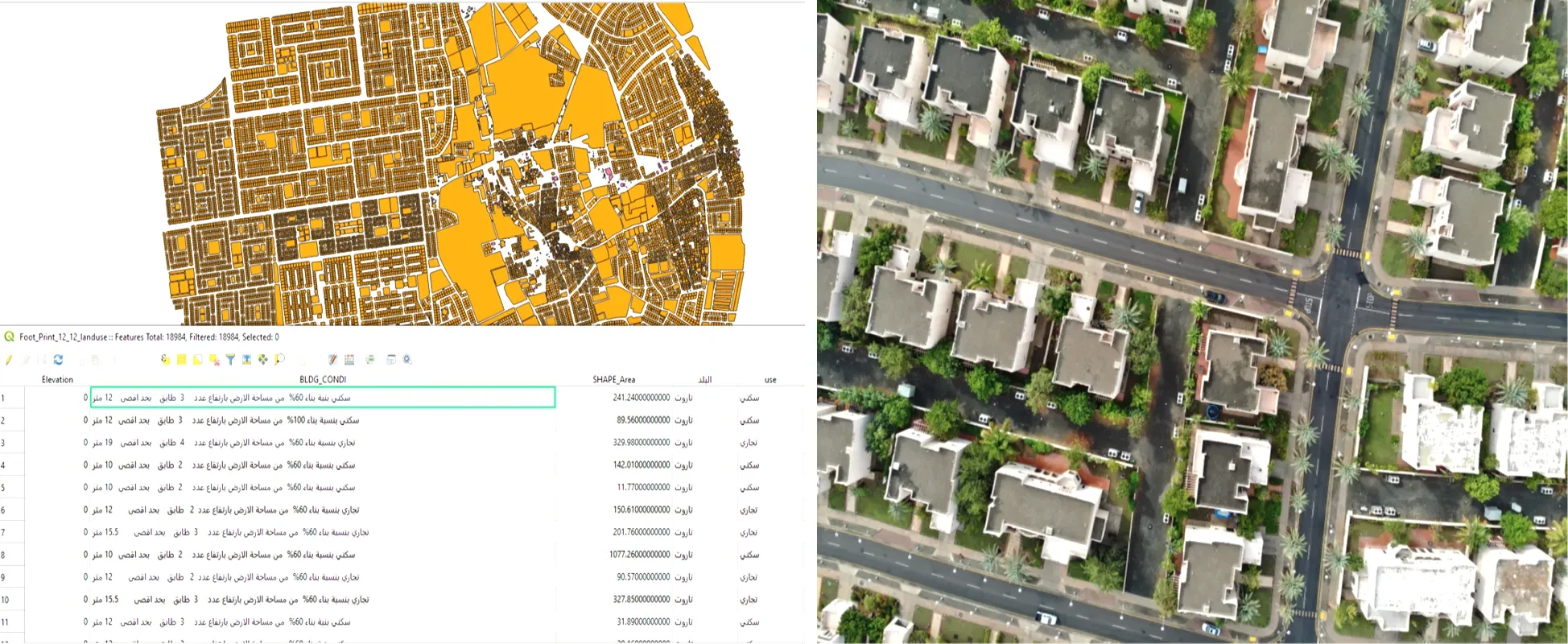This screenshot has width=1568, height=644.
Task: Open Select by Expression tool
Action: (165, 360)
